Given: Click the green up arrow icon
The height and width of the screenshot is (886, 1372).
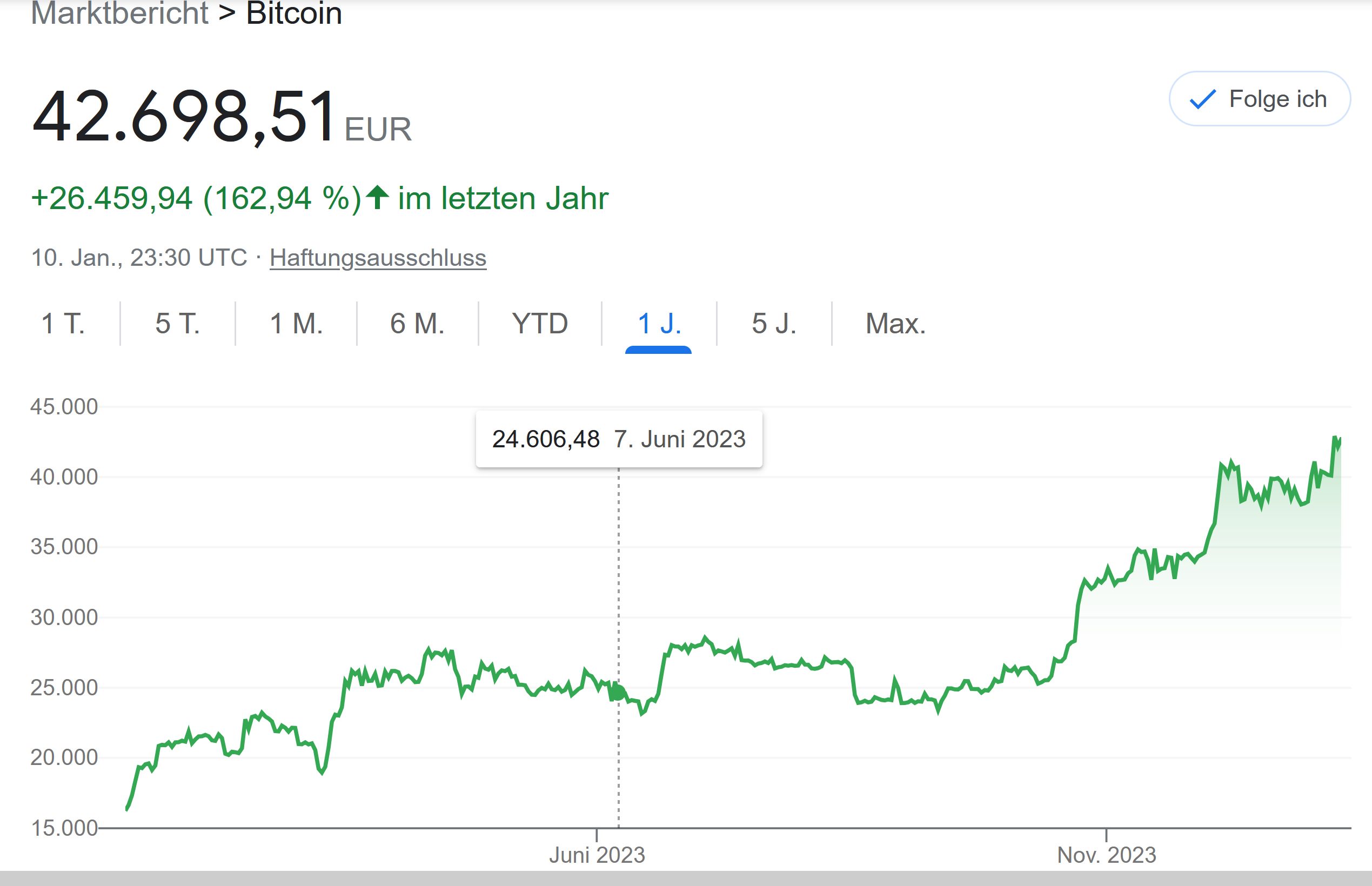Looking at the screenshot, I should tap(378, 197).
